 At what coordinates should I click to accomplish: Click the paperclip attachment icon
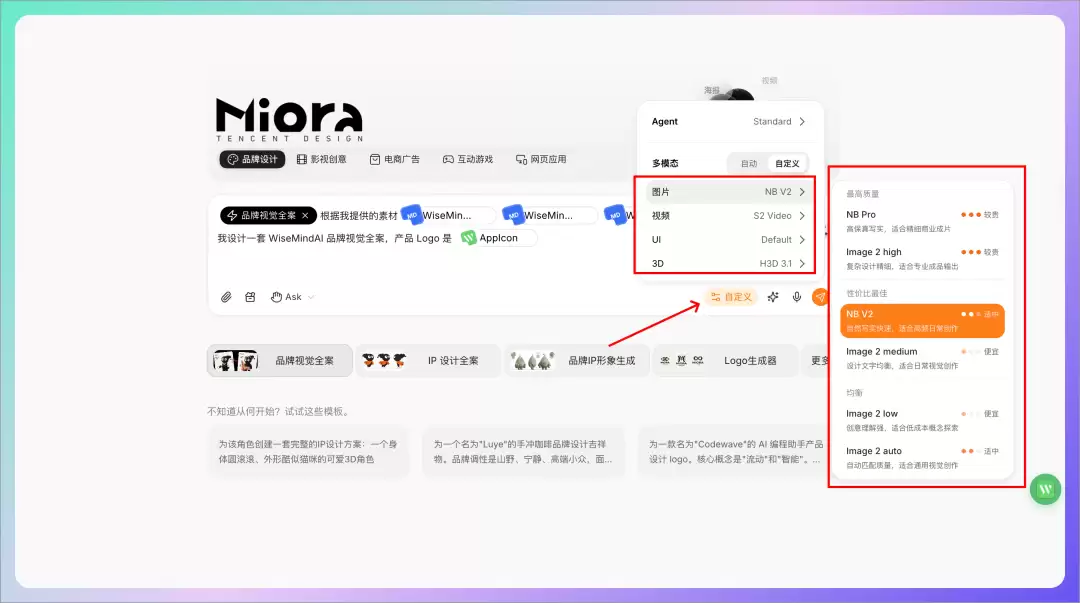pyautogui.click(x=226, y=297)
